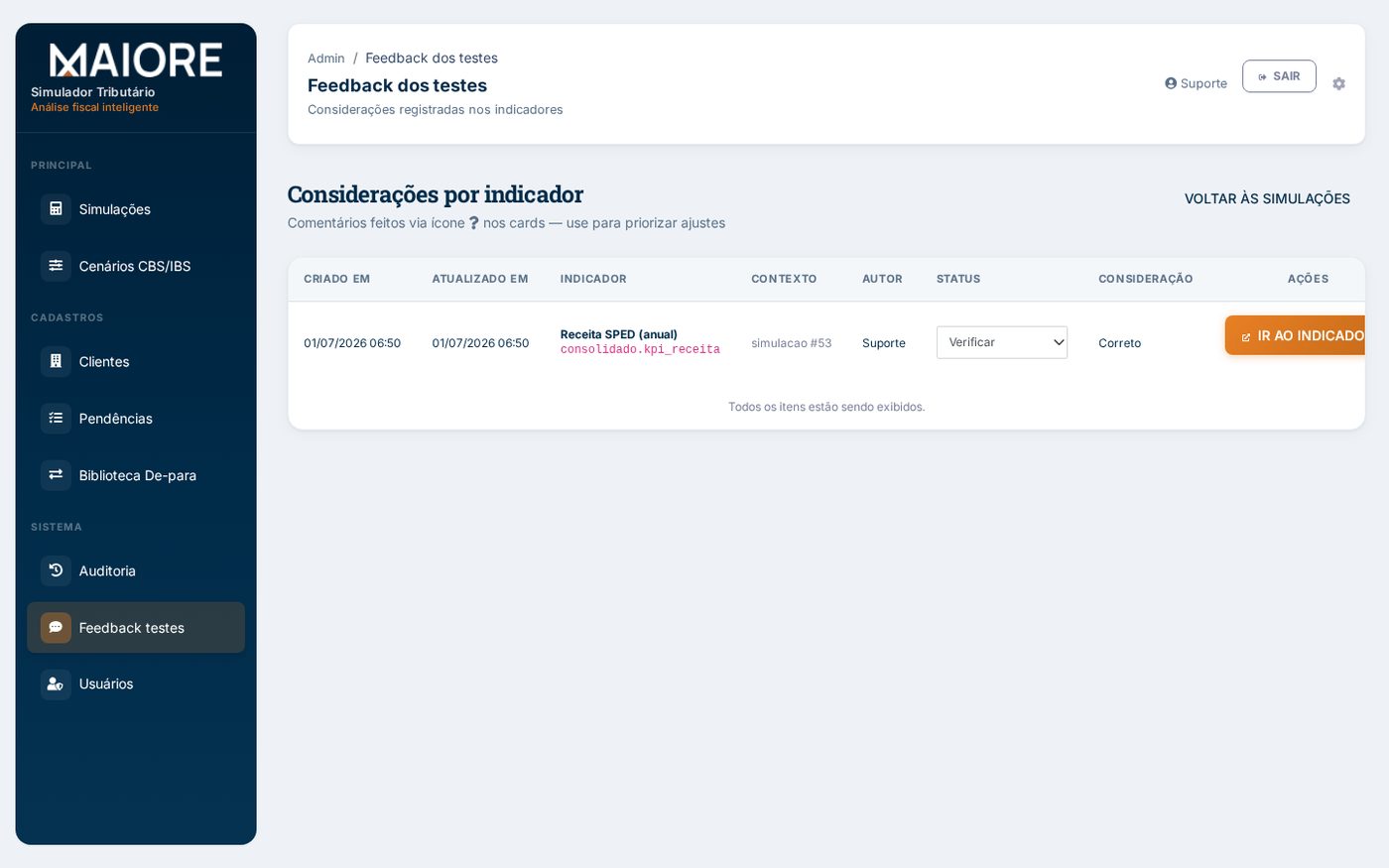Click the Cenários CBS/IBS sliders icon
Screen dimensions: 1389x868
56,266
